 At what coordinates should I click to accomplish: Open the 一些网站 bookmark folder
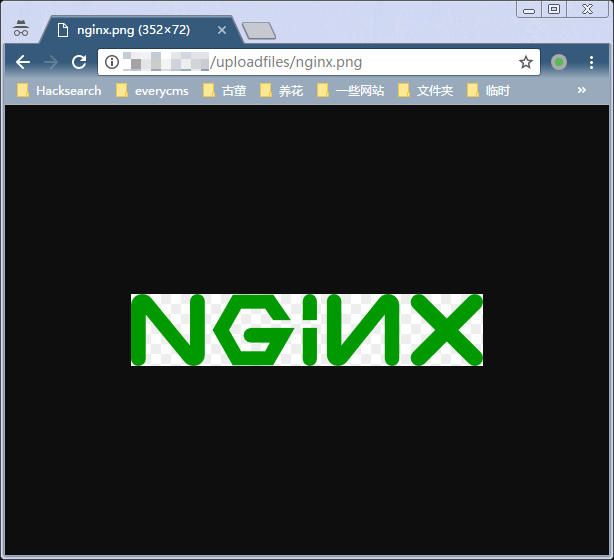350,90
